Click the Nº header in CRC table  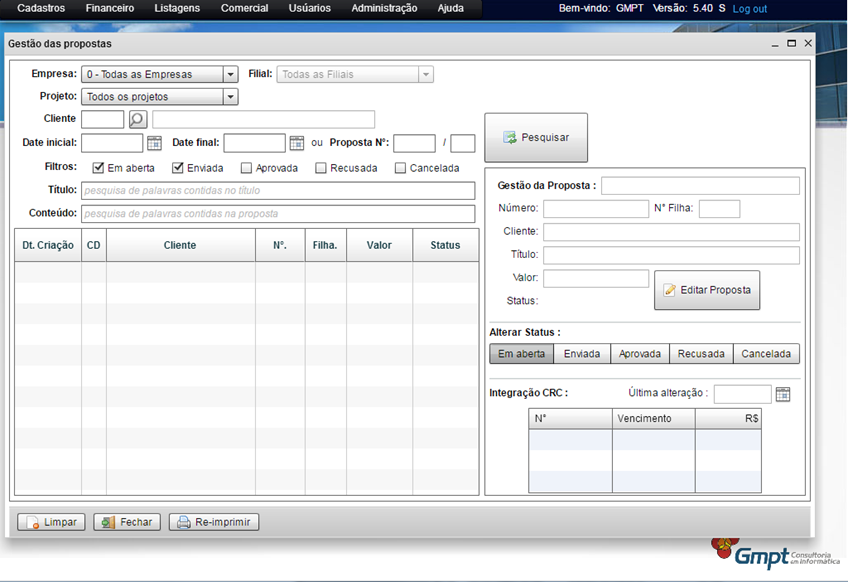pos(571,419)
